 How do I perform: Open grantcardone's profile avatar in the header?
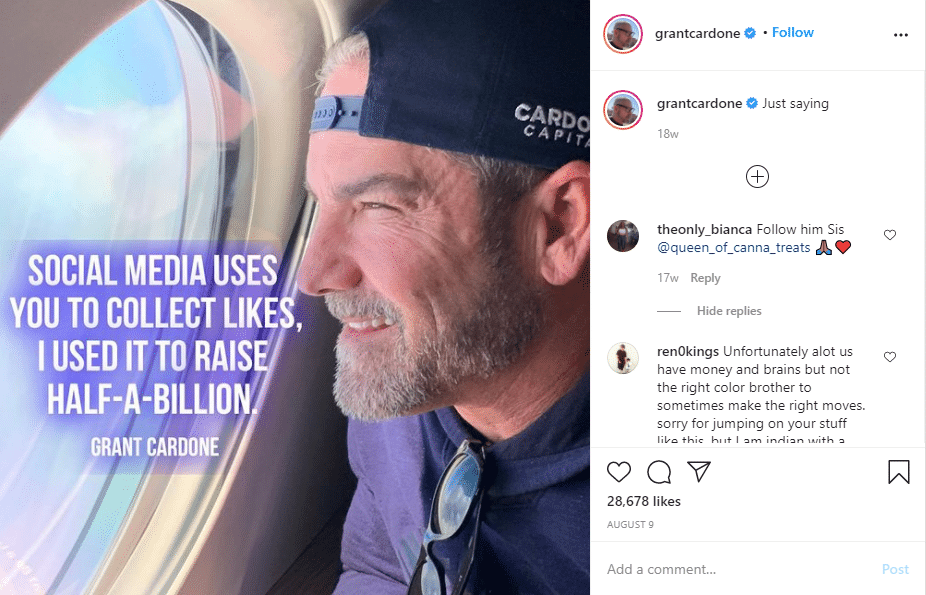pyautogui.click(x=623, y=33)
